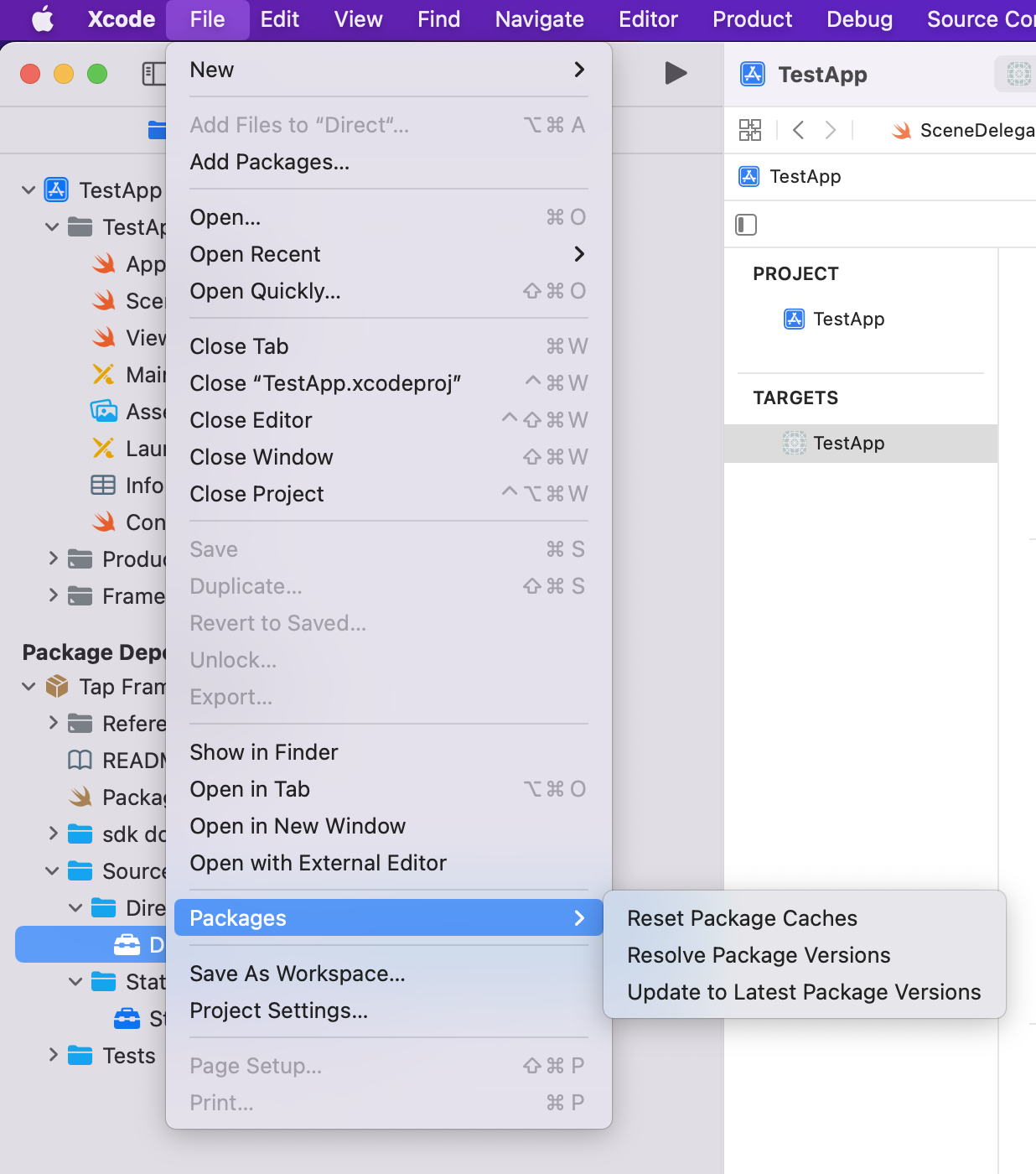This screenshot has width=1036, height=1174.
Task: Click the TestApp project icon in navigator
Action: (x=56, y=190)
